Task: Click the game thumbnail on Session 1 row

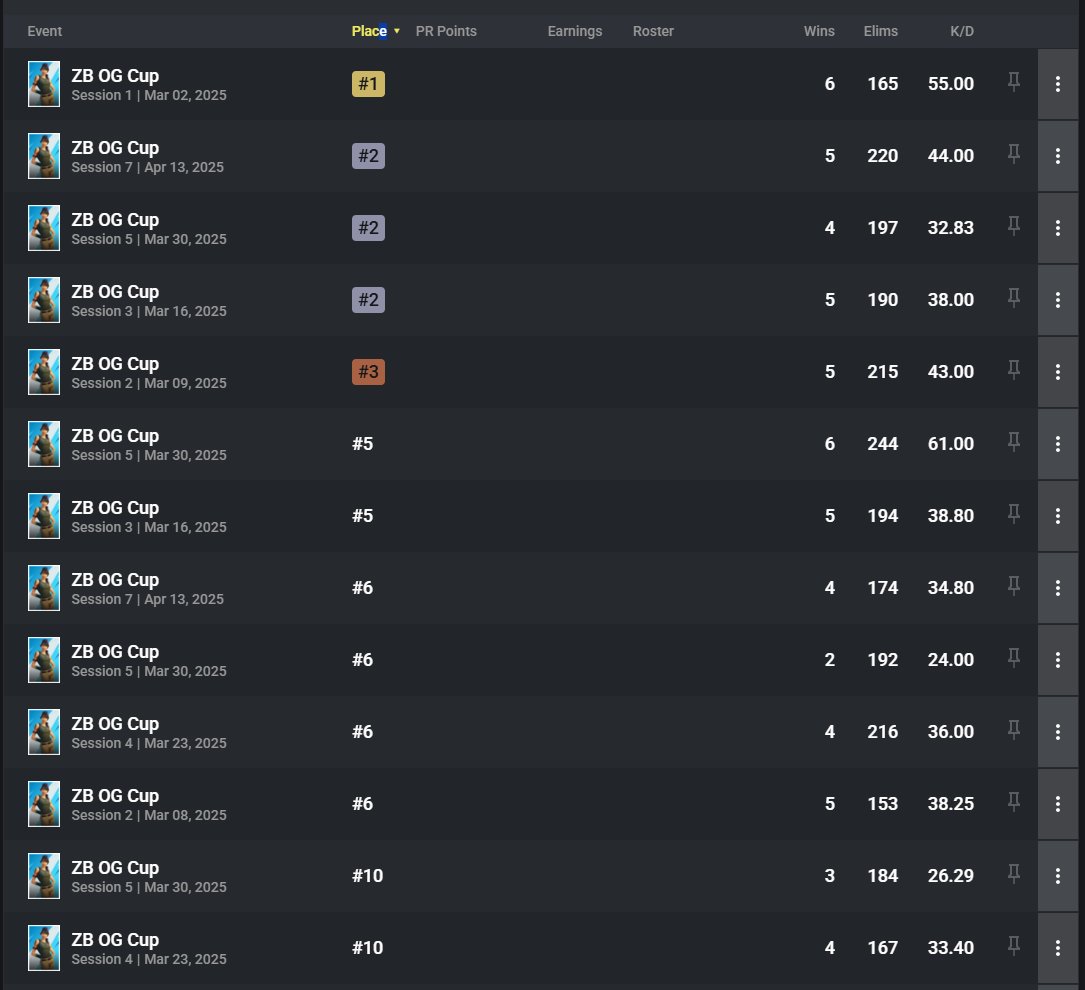Action: tap(44, 84)
